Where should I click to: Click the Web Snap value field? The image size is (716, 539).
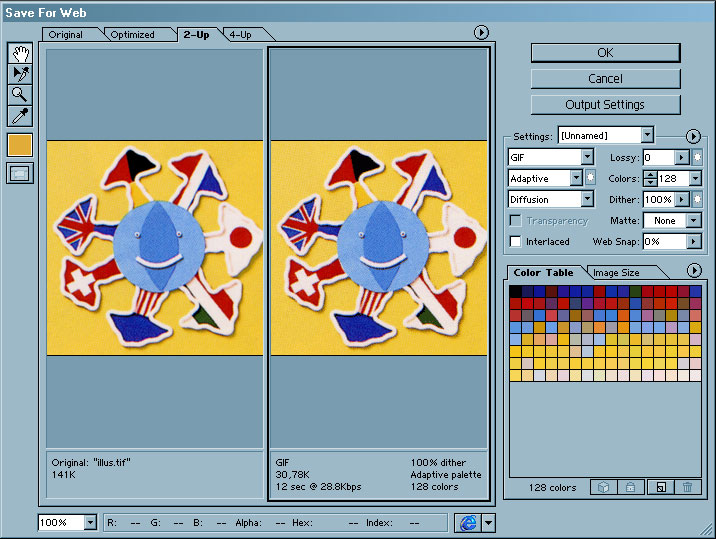665,242
